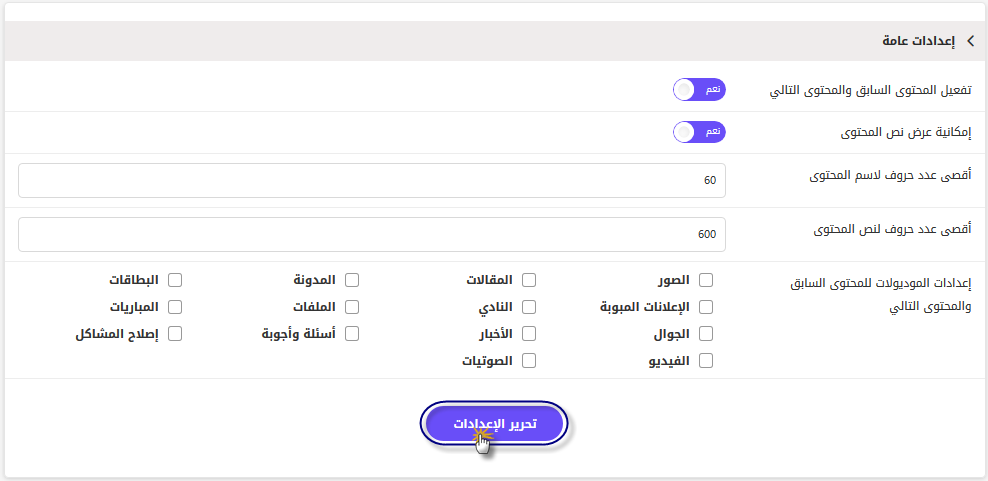Click the أقصى عدد حروف لاسم المحتوى field
This screenshot has width=988, height=481.
(372, 180)
